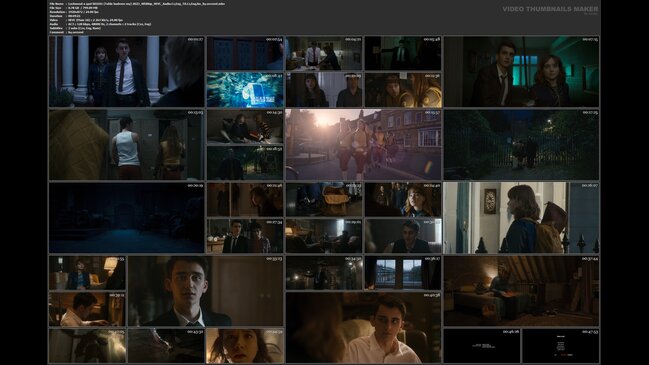The width and height of the screenshot is (649, 365).
Task: Open close-up of frightened girl's face
Action: [x=245, y=346]
